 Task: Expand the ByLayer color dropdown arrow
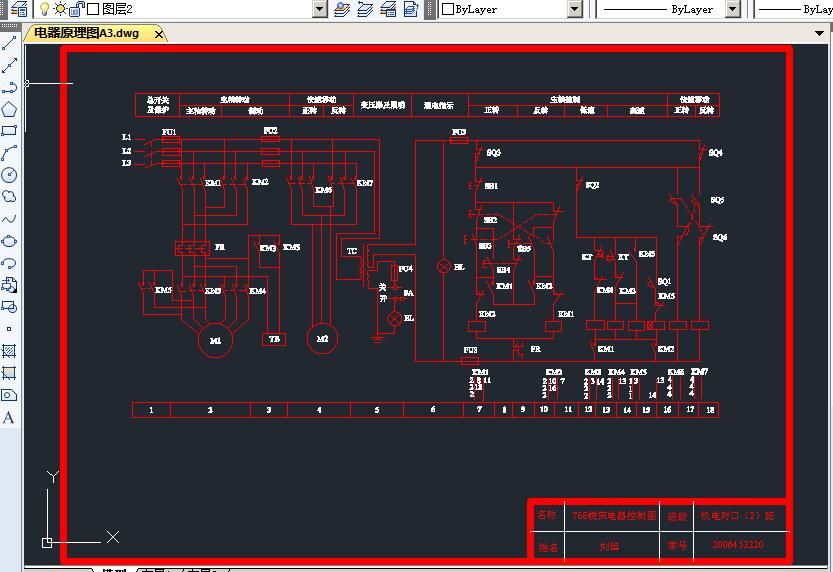[575, 9]
